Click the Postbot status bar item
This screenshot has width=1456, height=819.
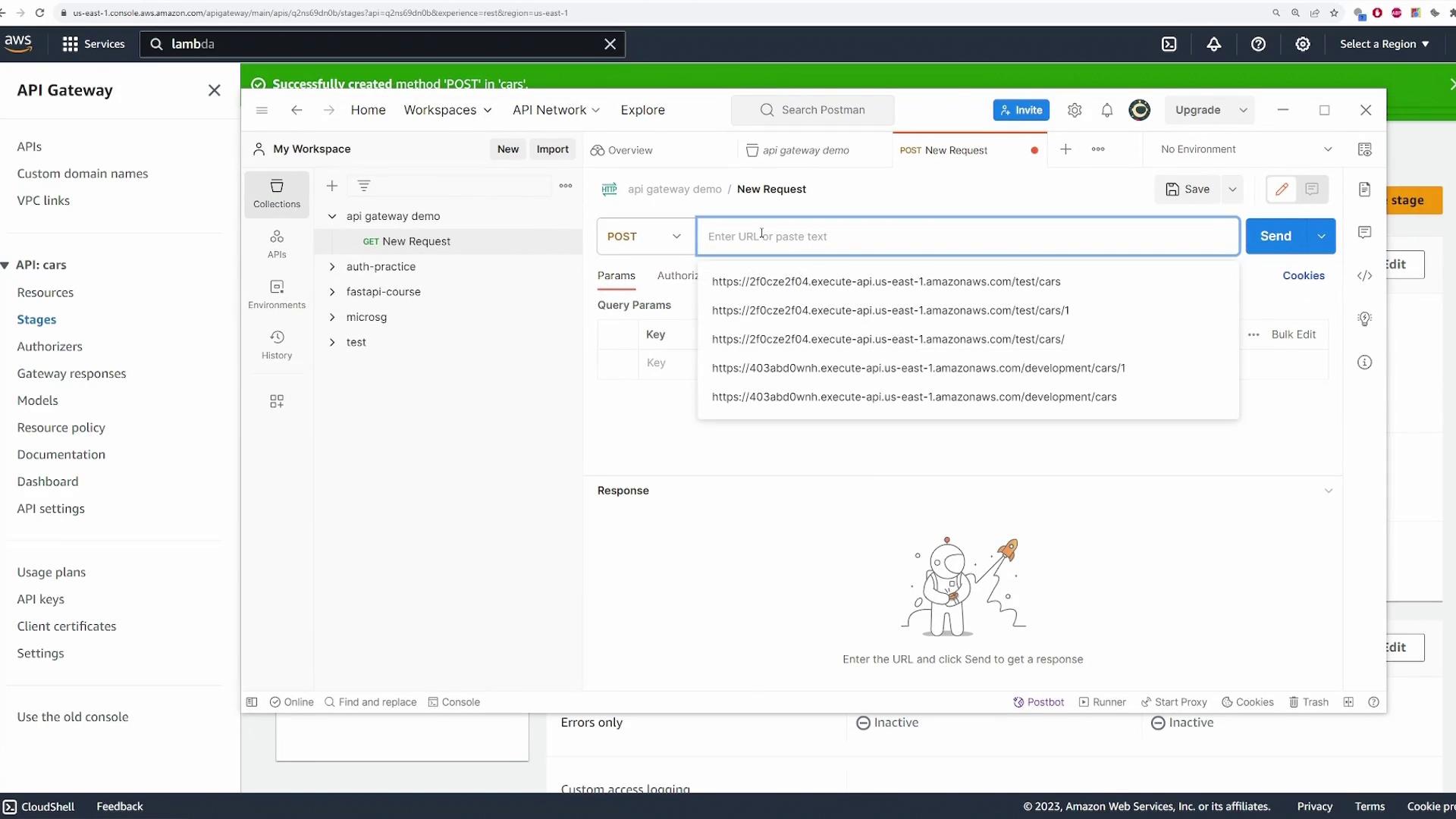[x=1038, y=702]
